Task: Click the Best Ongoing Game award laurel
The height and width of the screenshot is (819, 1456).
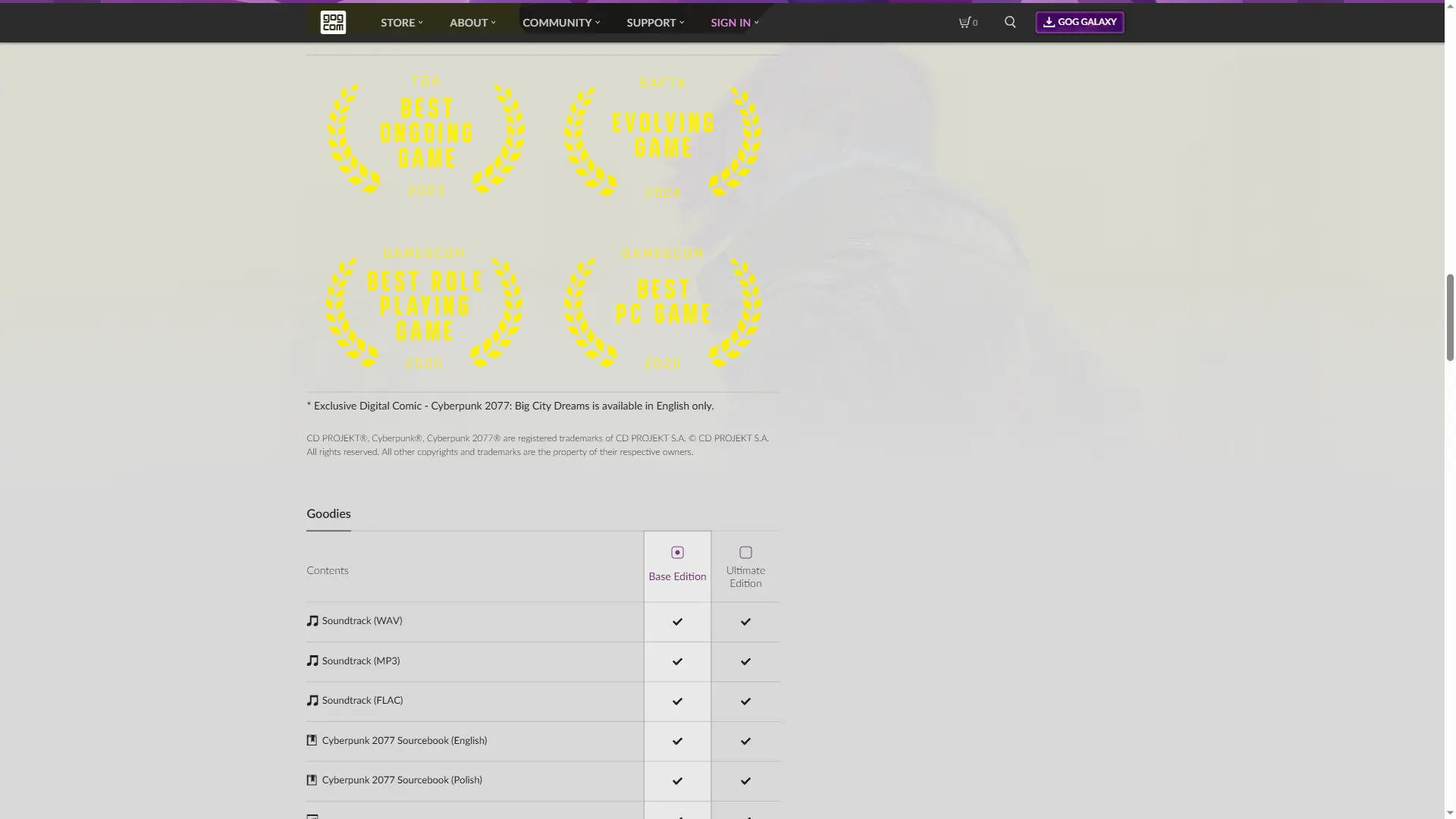Action: click(426, 136)
